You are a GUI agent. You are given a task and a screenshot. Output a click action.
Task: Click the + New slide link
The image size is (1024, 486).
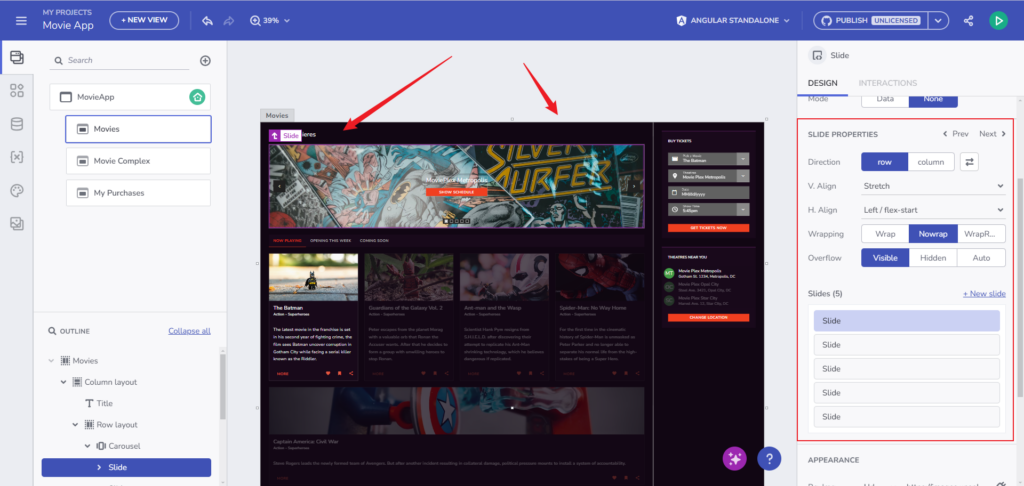(983, 293)
